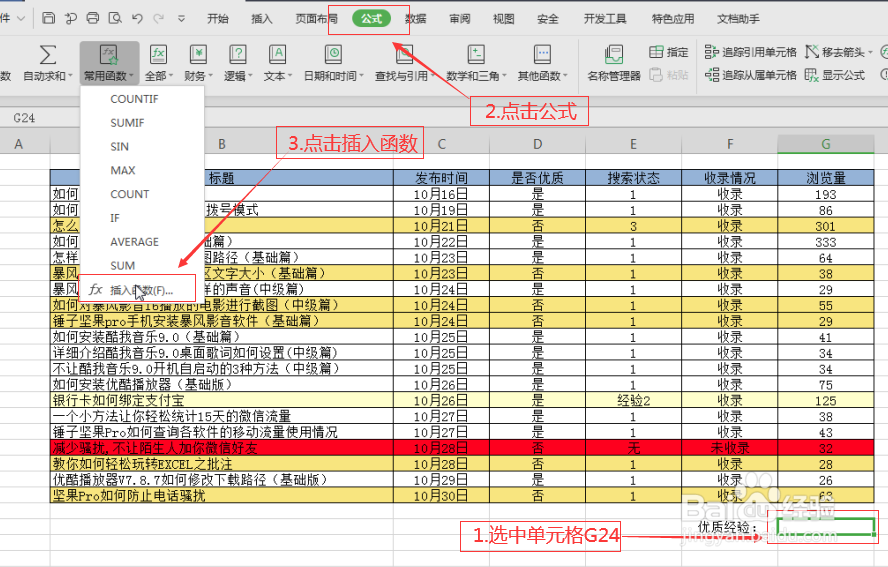Open the 插入 ribbon tab
This screenshot has height=567, width=888.
click(x=262, y=19)
